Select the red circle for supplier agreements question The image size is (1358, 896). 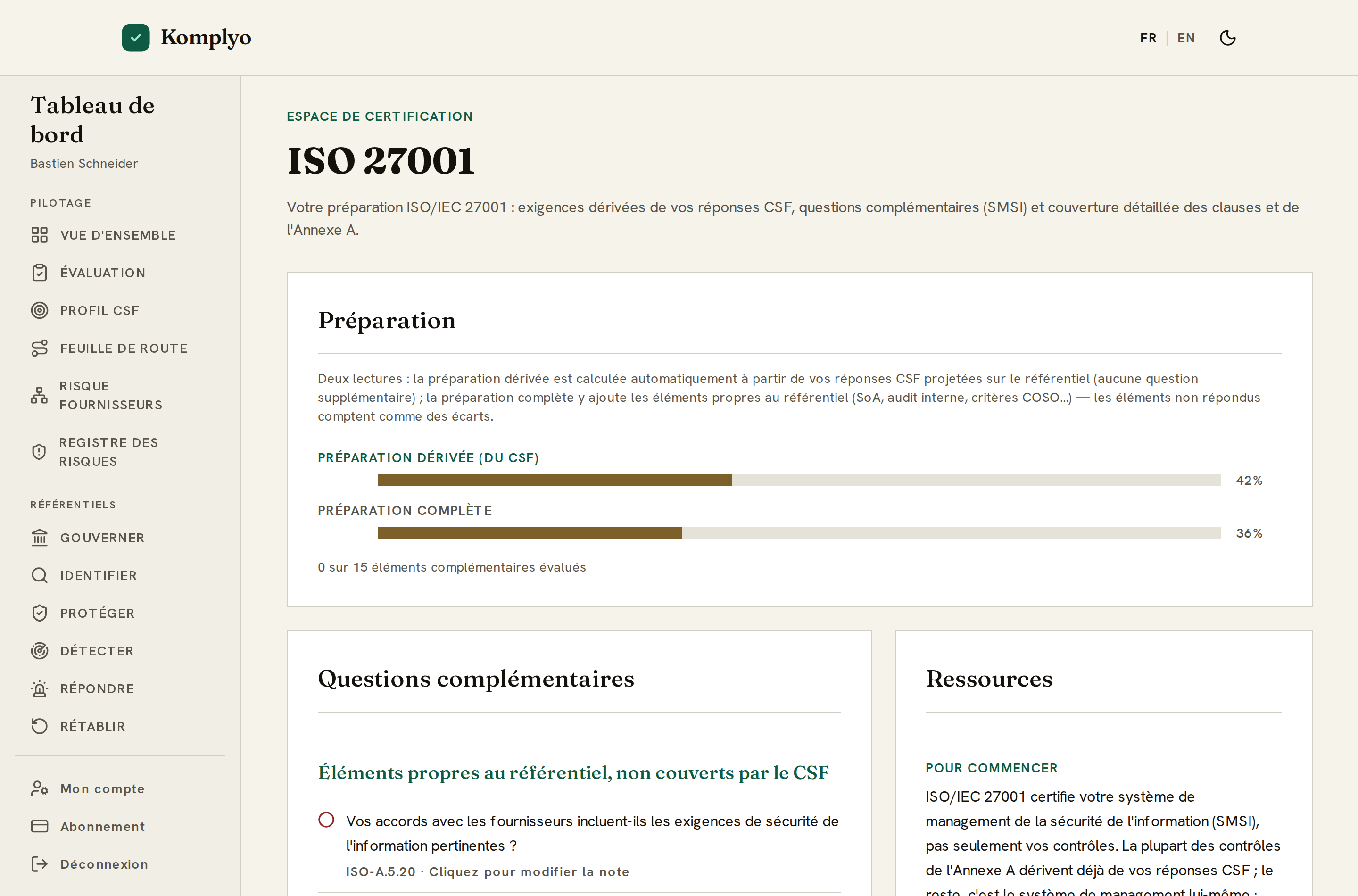tap(326, 820)
